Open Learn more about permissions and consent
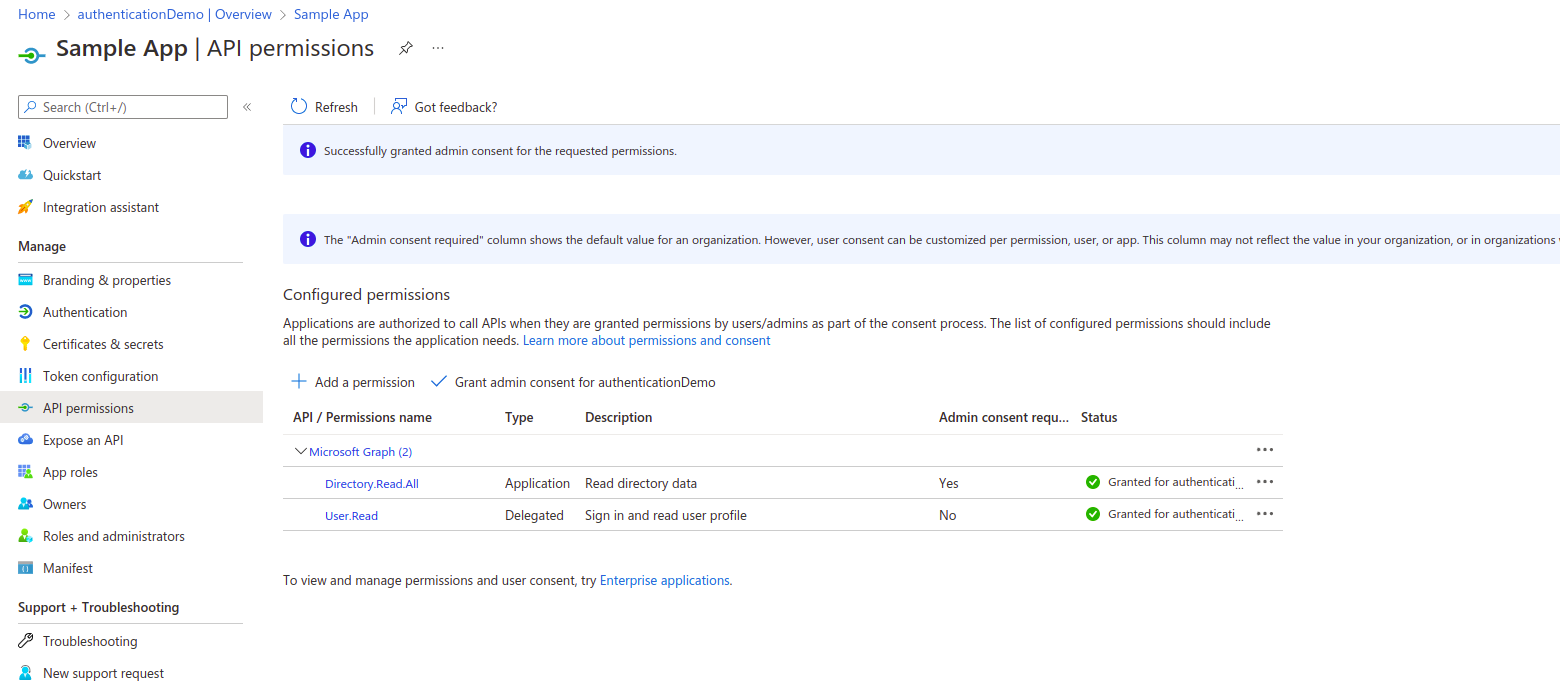This screenshot has height=693, width=1560. (646, 340)
